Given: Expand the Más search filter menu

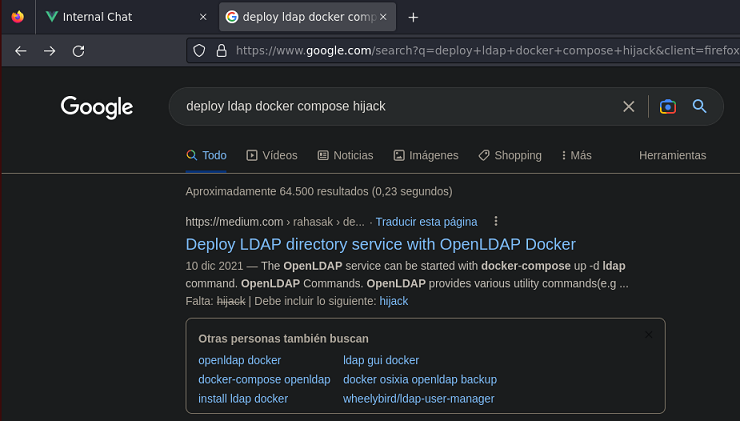Looking at the screenshot, I should pos(576,155).
